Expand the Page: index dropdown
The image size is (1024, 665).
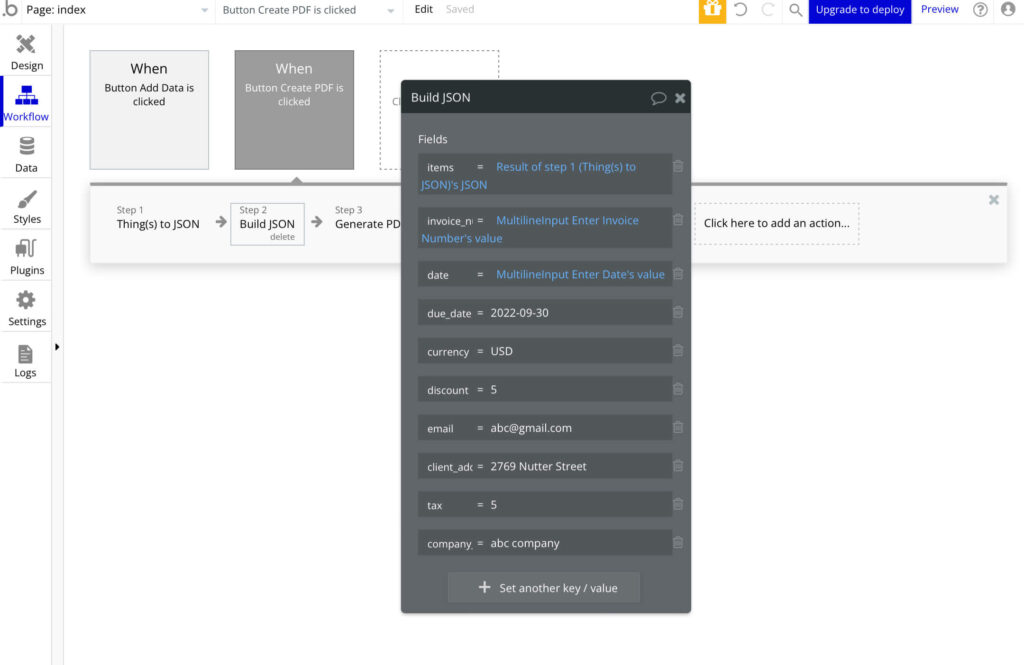[115, 10]
